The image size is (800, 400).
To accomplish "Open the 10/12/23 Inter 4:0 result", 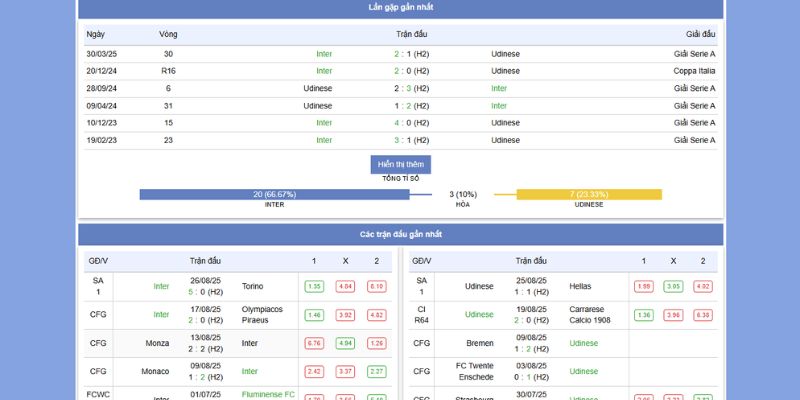I will tap(411, 123).
